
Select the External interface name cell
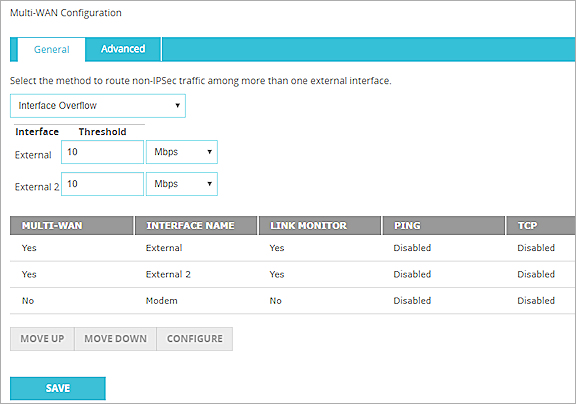164,248
